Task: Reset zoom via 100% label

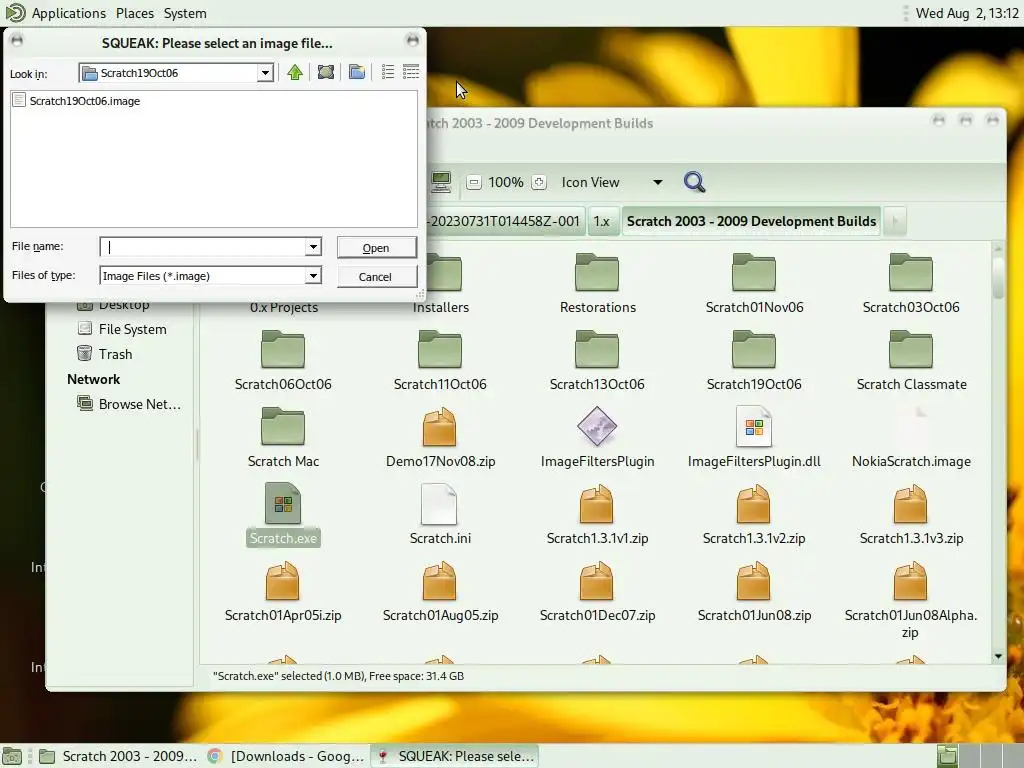Action: click(x=505, y=182)
